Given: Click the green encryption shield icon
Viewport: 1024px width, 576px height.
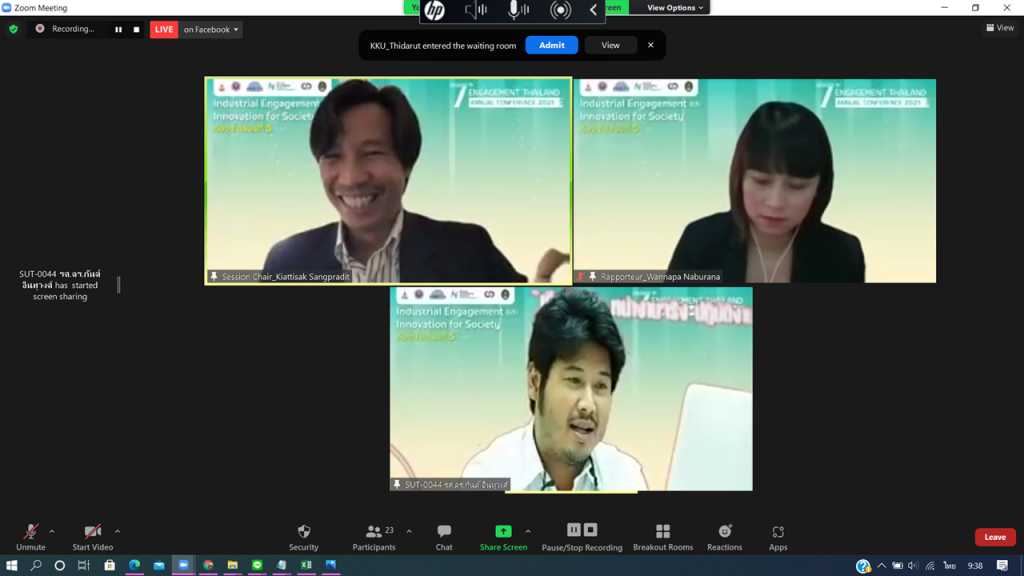Looking at the screenshot, I should (x=13, y=29).
